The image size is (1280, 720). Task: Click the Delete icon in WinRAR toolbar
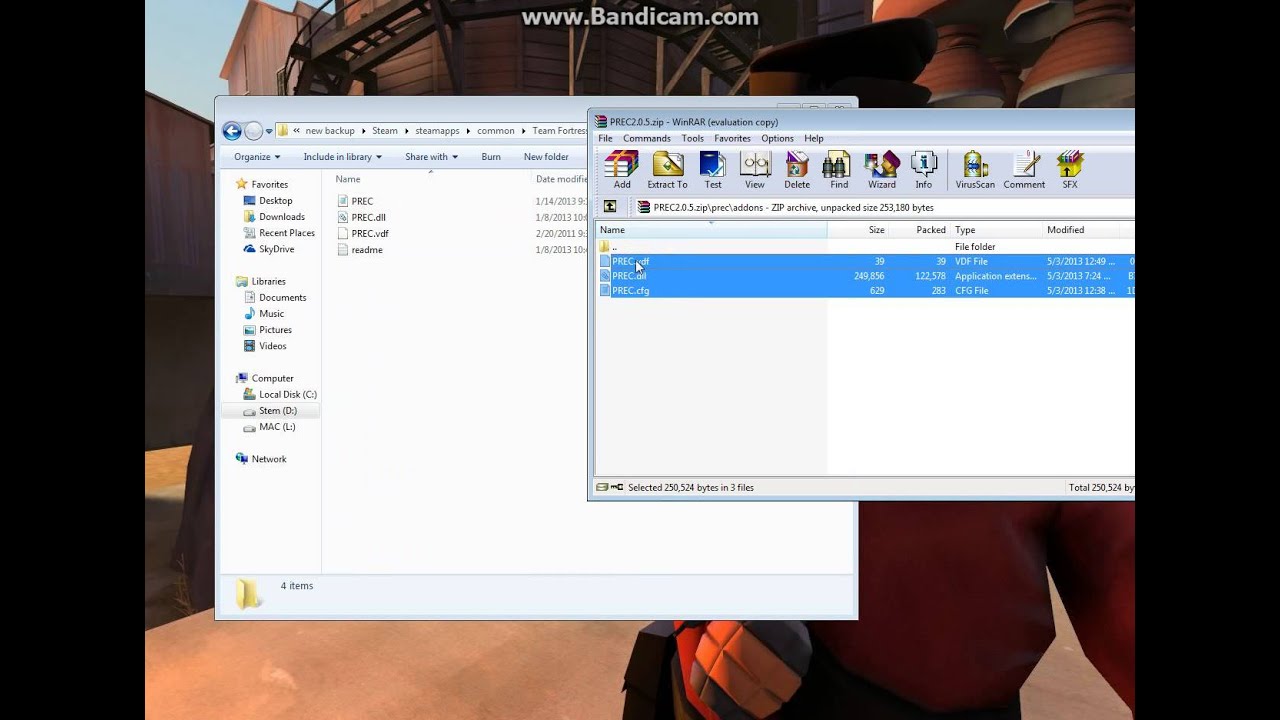[x=797, y=169]
